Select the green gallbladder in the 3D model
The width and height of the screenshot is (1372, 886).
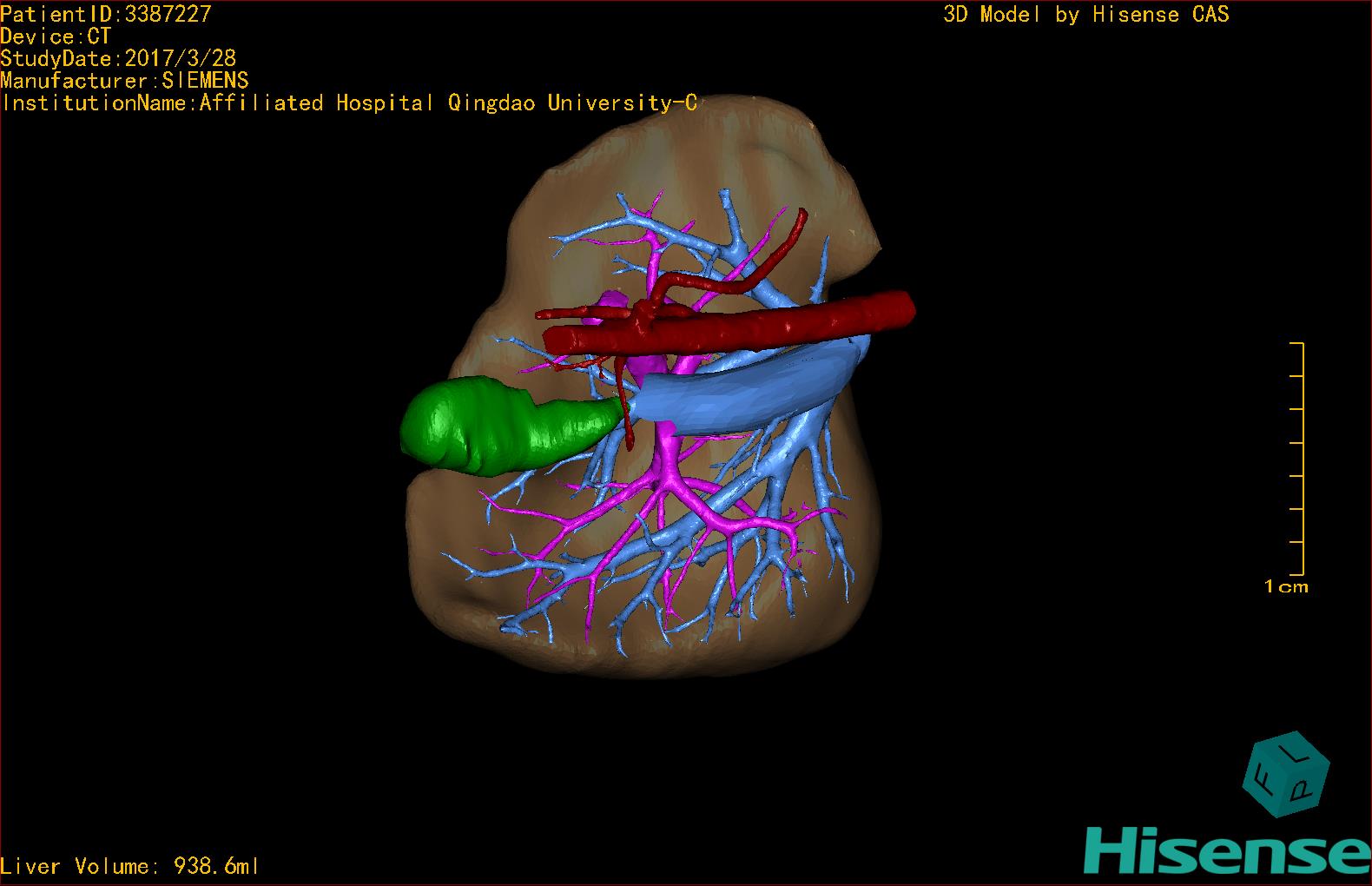coord(512,426)
